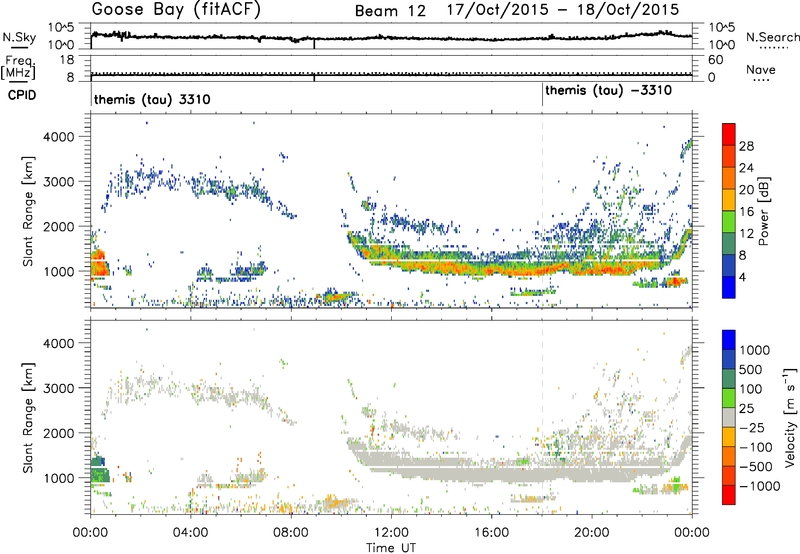800x554 pixels.
Task: Click the '500' tick on the velocity colorbar
Action: (751, 369)
